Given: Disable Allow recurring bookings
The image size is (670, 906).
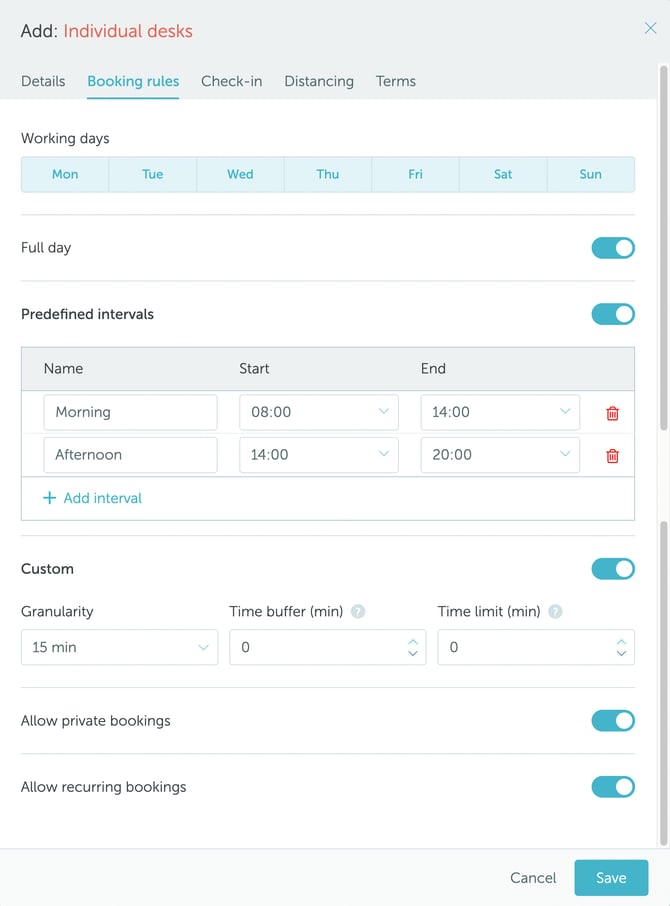Looking at the screenshot, I should 613,787.
